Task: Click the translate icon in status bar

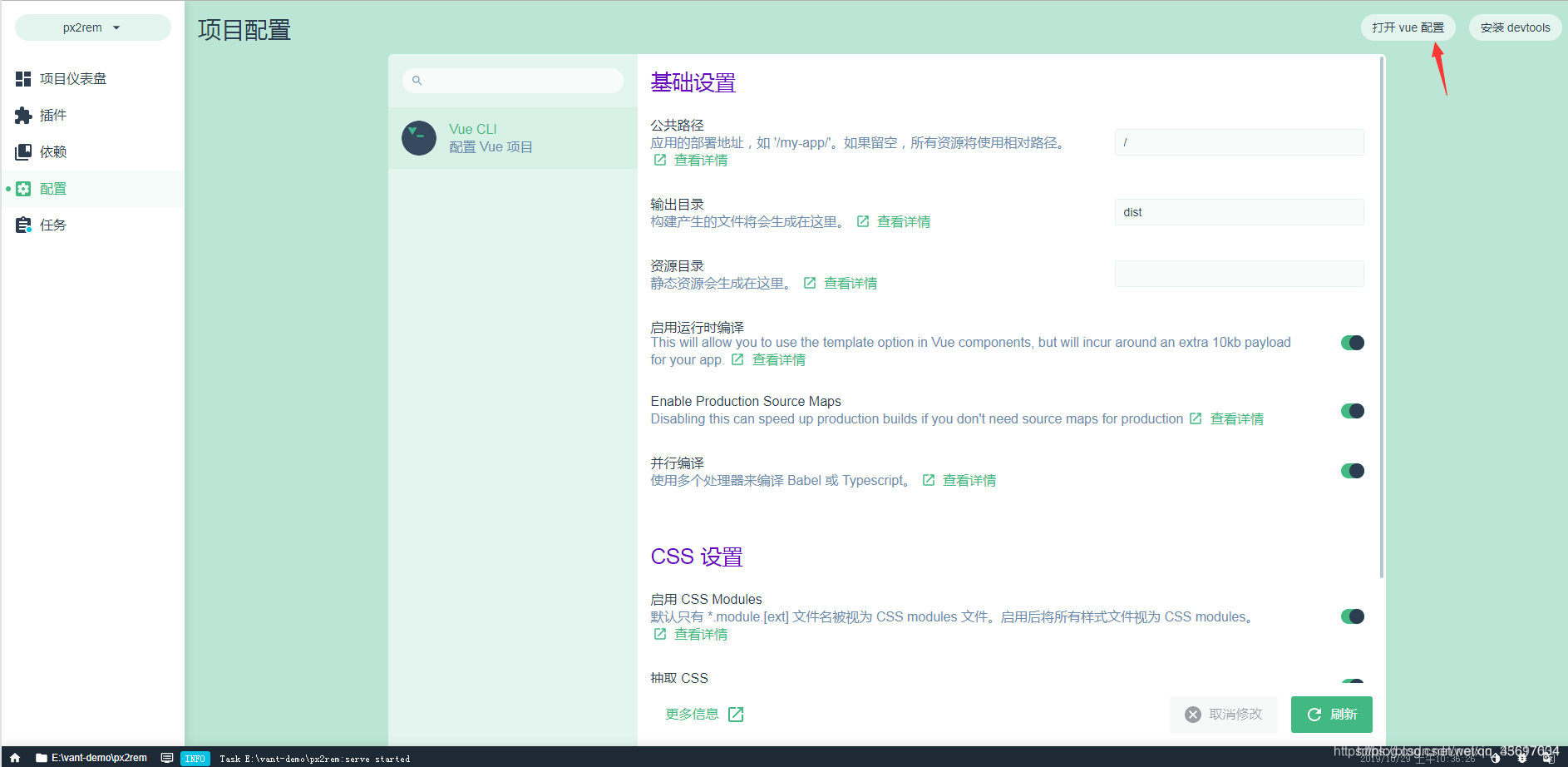Action: click(x=1547, y=758)
